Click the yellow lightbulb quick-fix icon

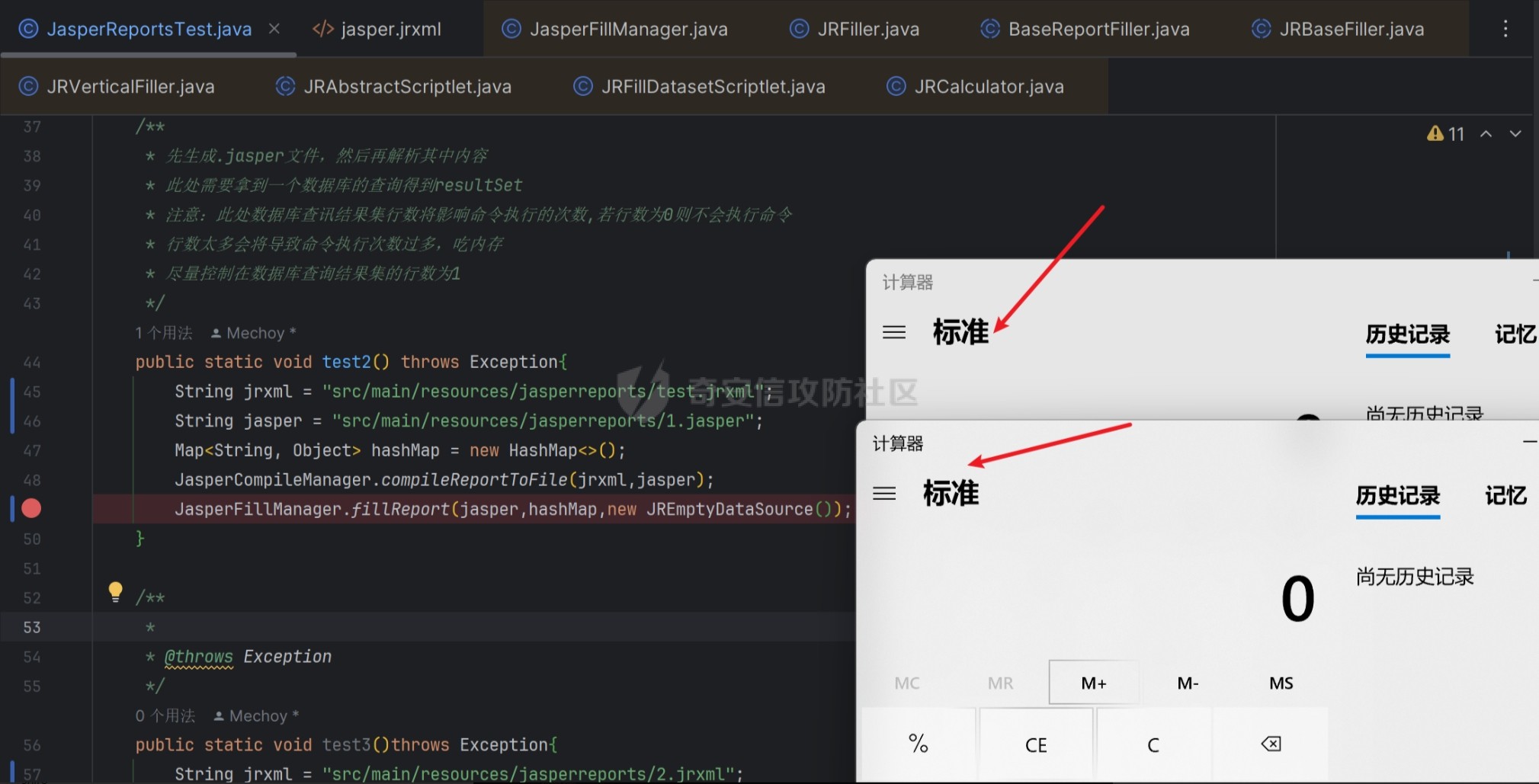tap(115, 591)
